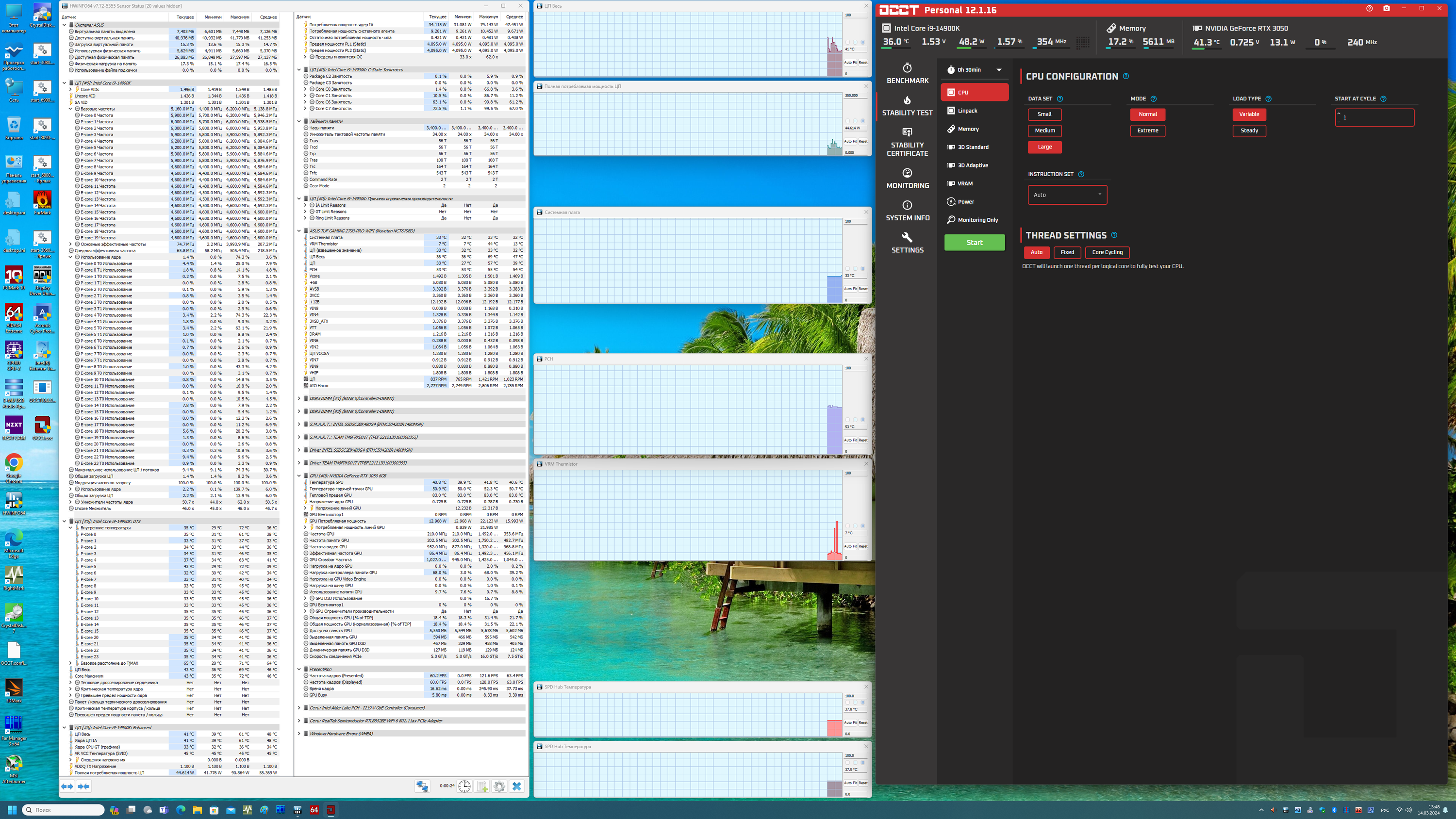Set the load type to Steady
This screenshot has width=1456, height=819.
1249,131
